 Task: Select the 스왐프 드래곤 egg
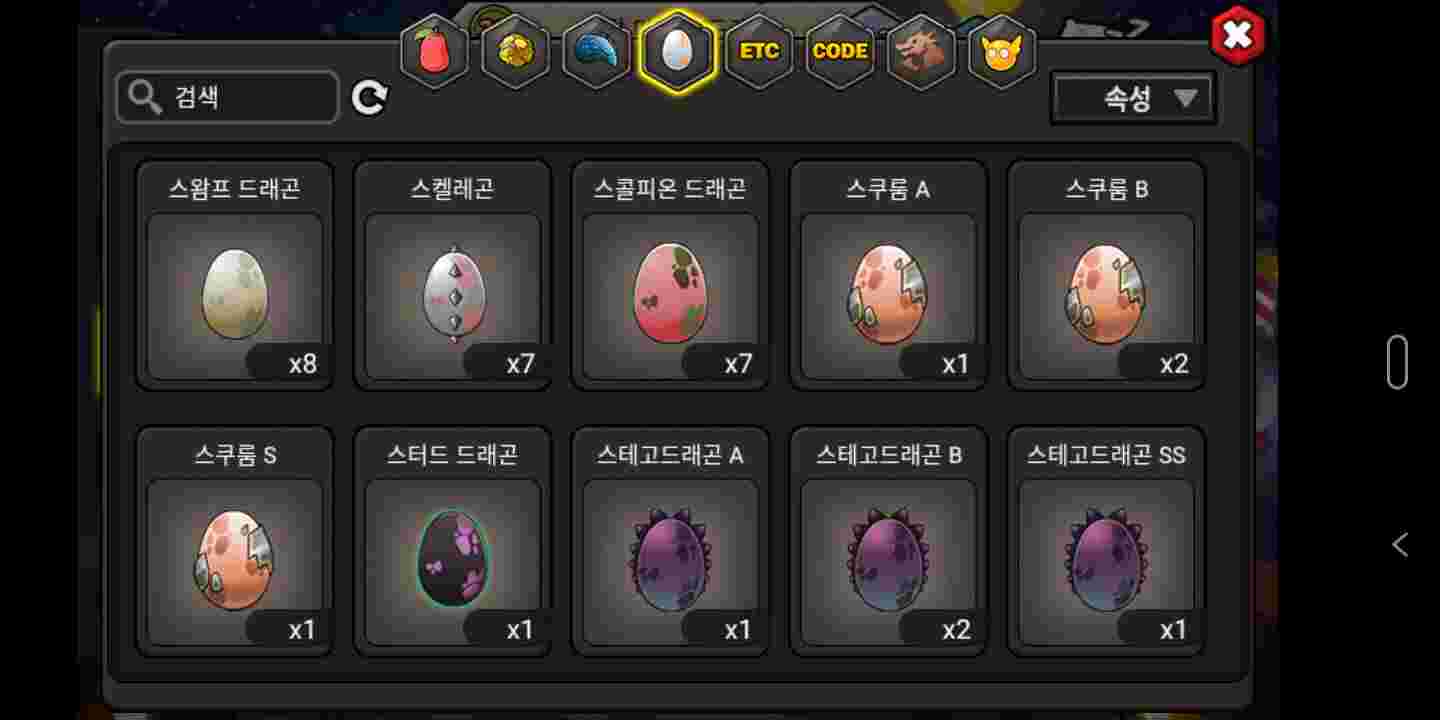(x=235, y=275)
